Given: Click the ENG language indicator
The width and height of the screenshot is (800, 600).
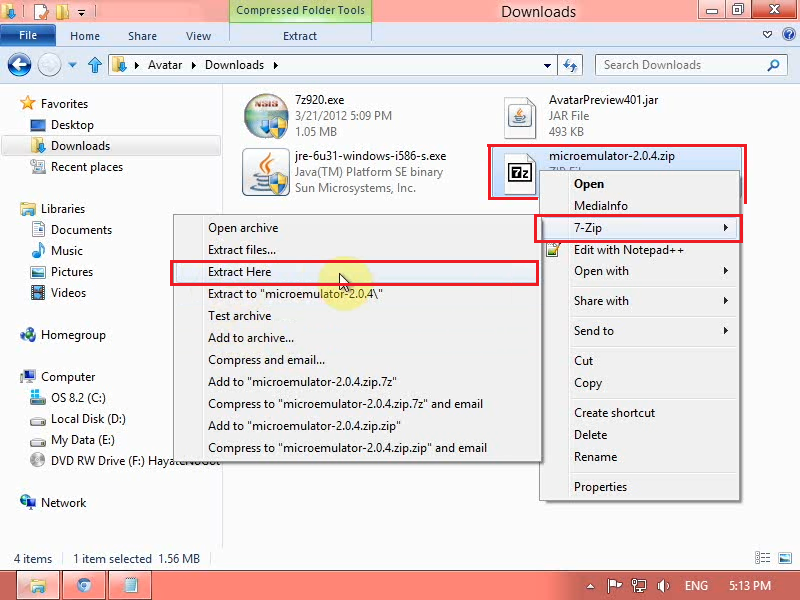Looking at the screenshot, I should pos(696,585).
